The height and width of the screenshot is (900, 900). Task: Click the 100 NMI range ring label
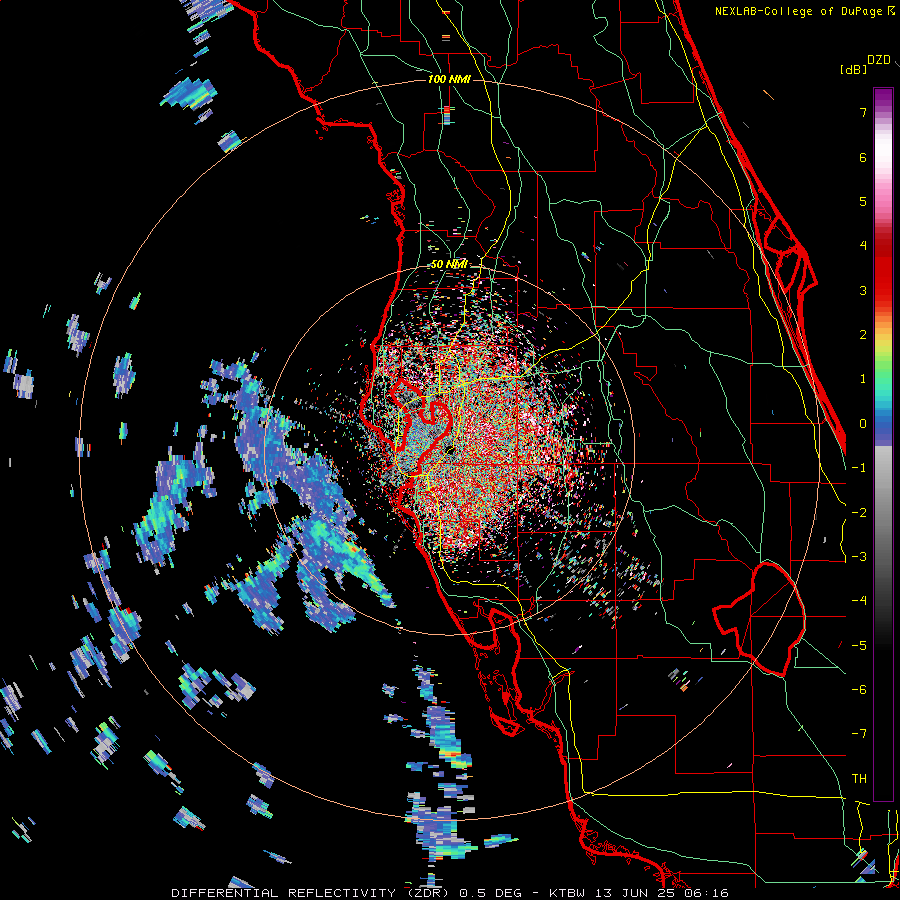(x=449, y=79)
